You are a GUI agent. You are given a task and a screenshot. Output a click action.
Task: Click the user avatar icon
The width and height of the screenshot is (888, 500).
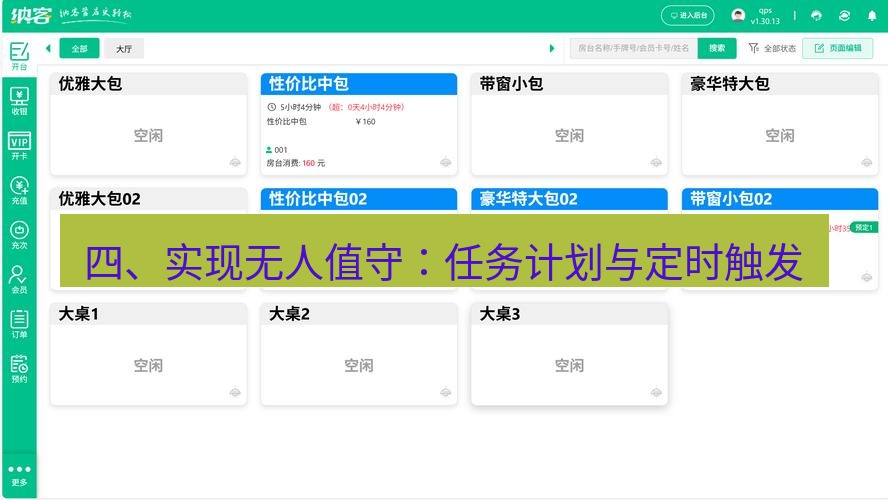coord(738,15)
